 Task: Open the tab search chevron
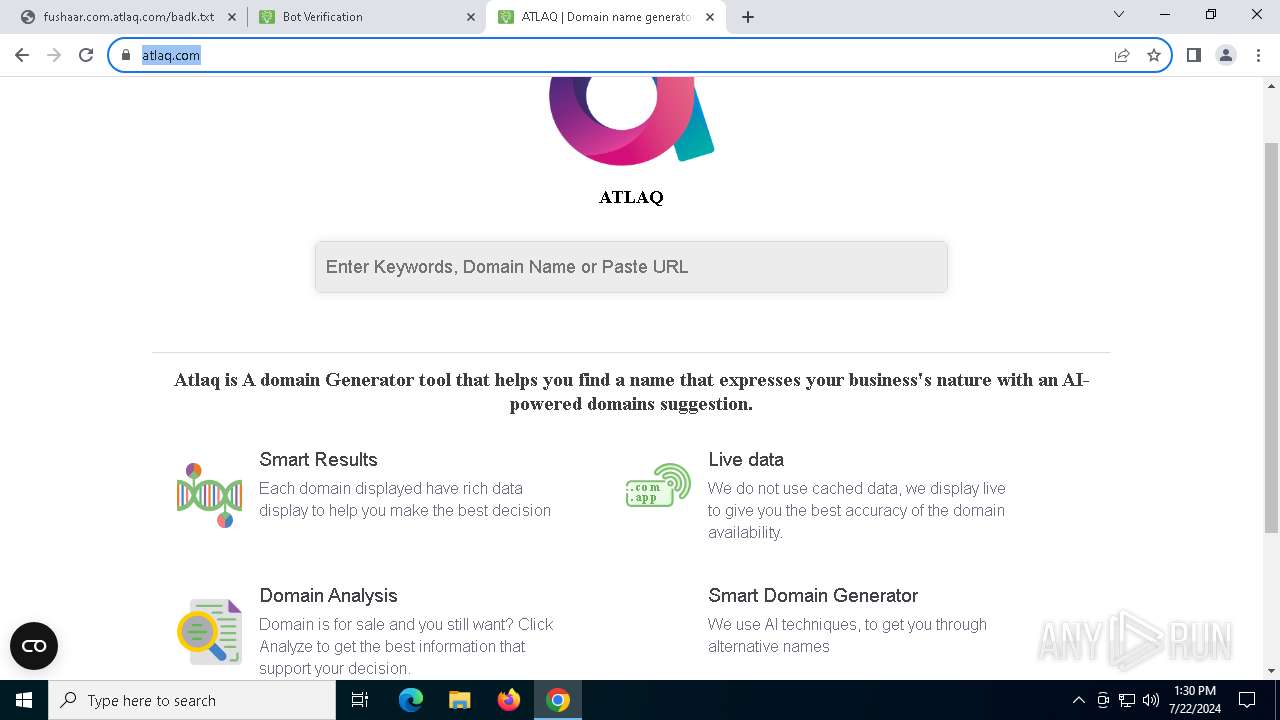(1119, 15)
